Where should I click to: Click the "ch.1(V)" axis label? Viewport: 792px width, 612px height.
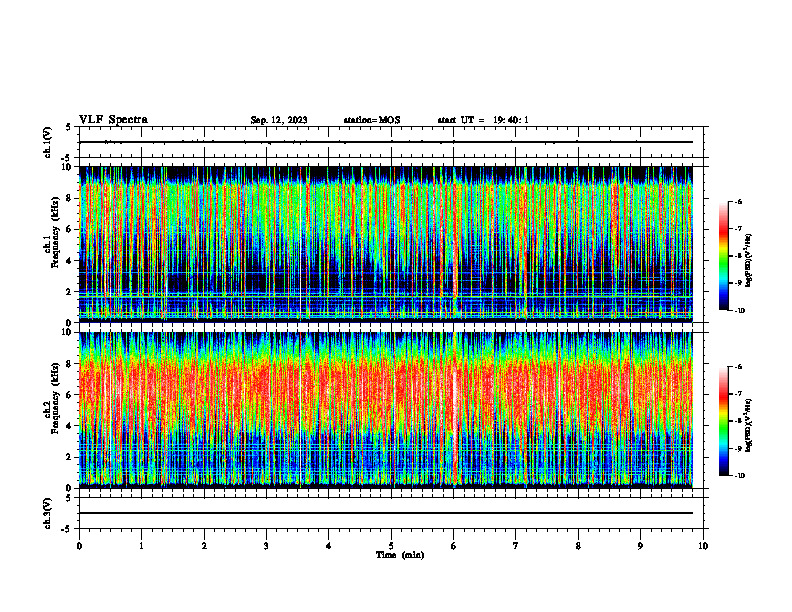click(x=48, y=142)
